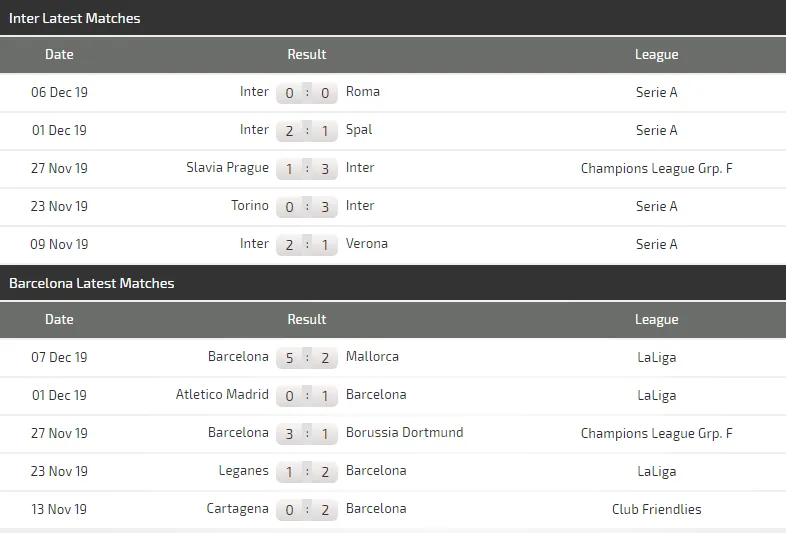Select the Borussia Dortmund team name

tap(404, 433)
